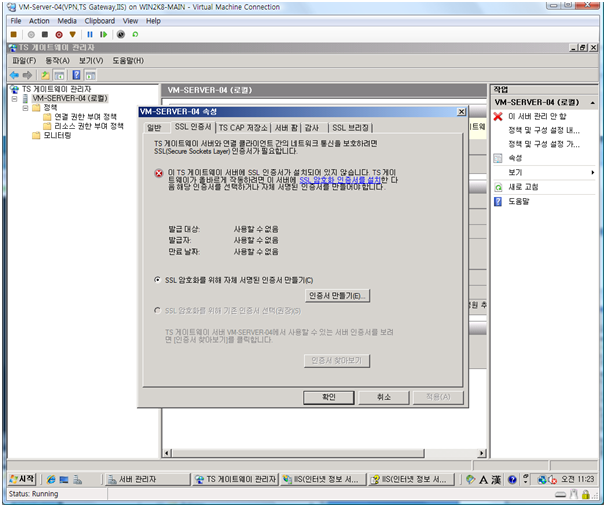Switch to 서버 관리자 taskbar window

147,480
